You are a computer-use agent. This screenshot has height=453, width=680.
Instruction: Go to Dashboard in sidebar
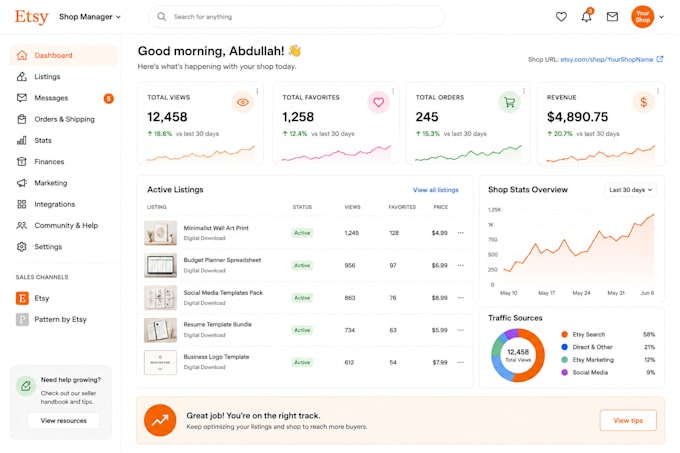(x=63, y=55)
